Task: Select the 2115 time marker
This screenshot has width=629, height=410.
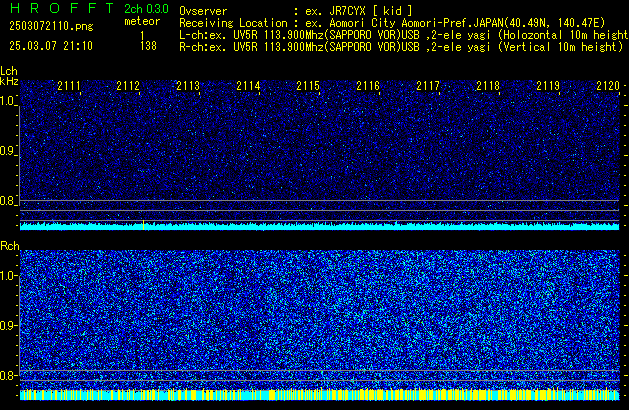Action: 308,86
